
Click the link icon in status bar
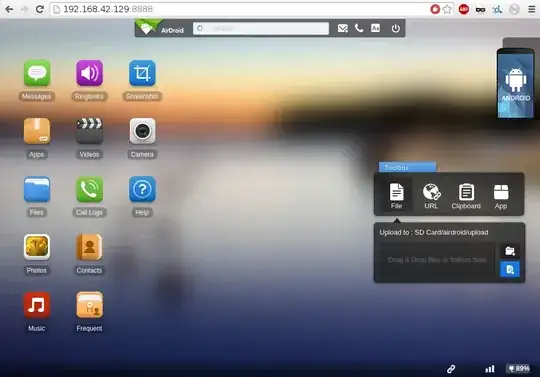point(451,369)
